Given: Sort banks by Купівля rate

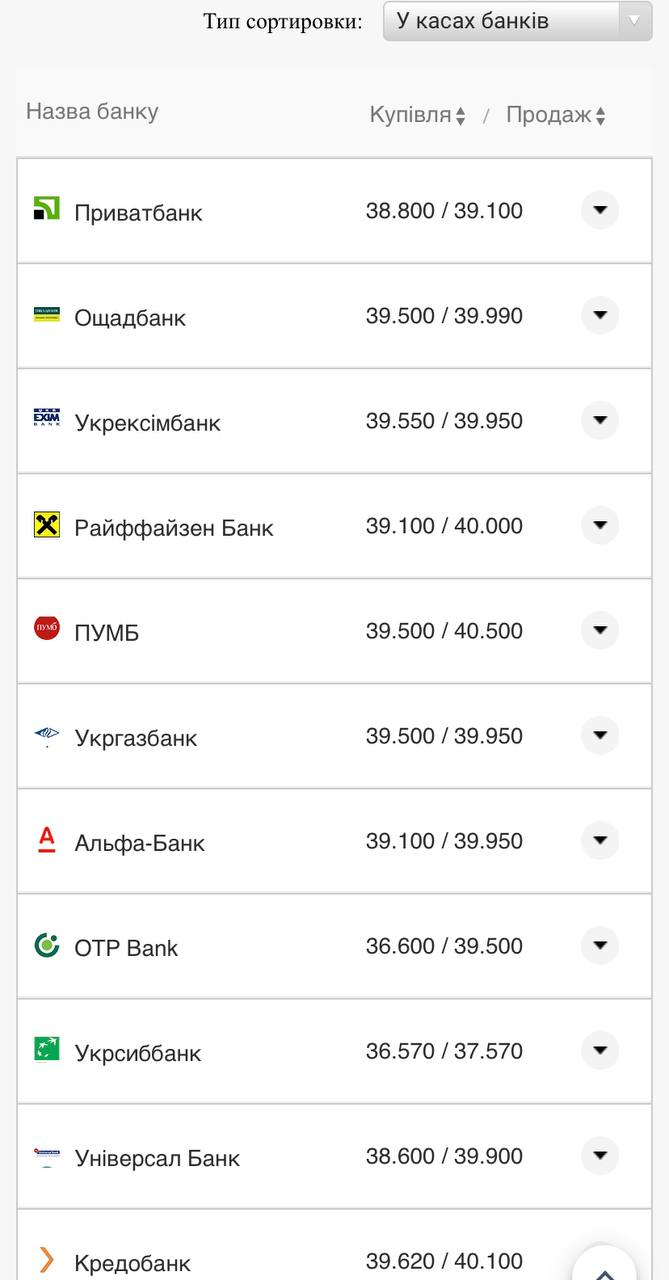Looking at the screenshot, I should (x=417, y=115).
